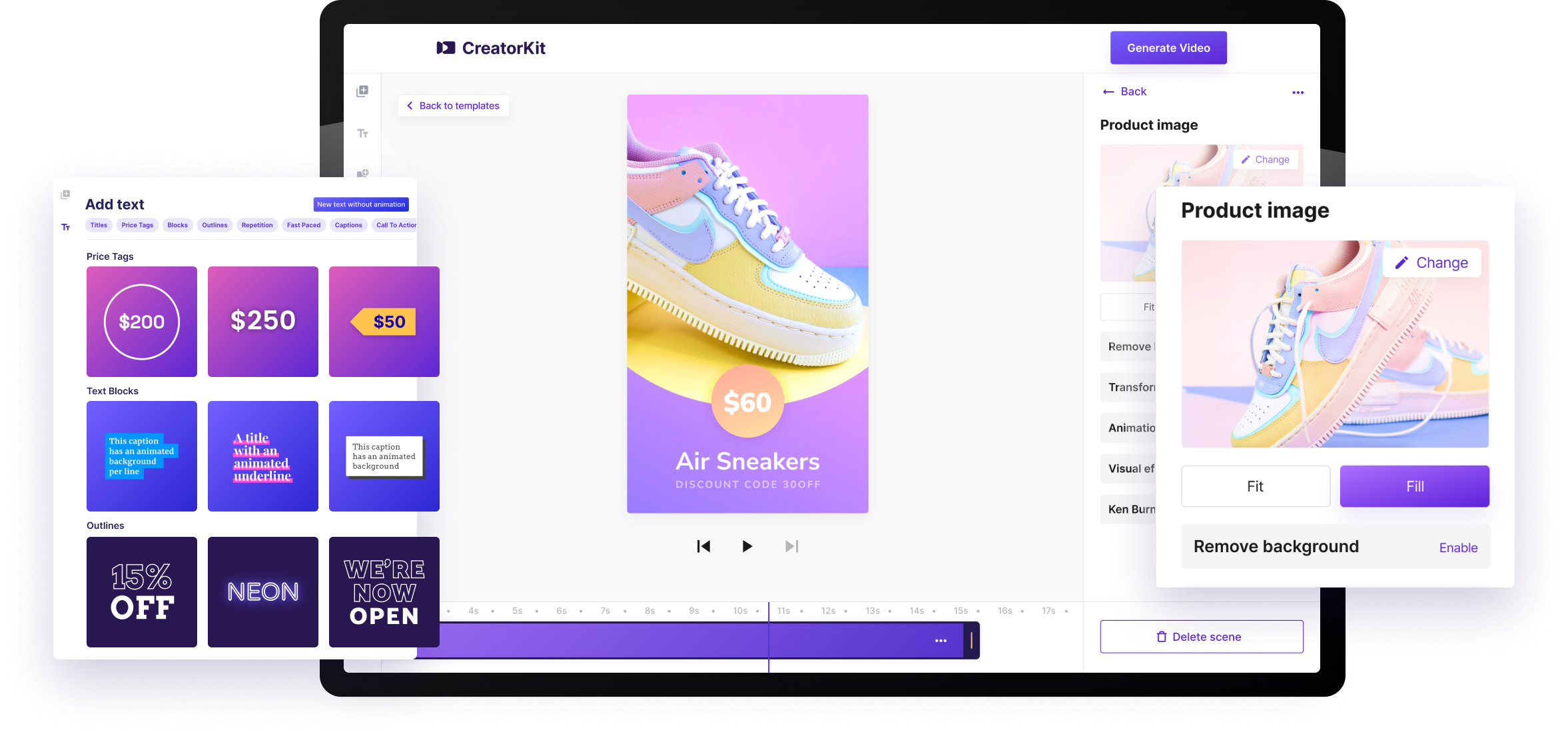Click the add scene icon in Add text panel
The height and width of the screenshot is (734, 1568).
[x=65, y=194]
